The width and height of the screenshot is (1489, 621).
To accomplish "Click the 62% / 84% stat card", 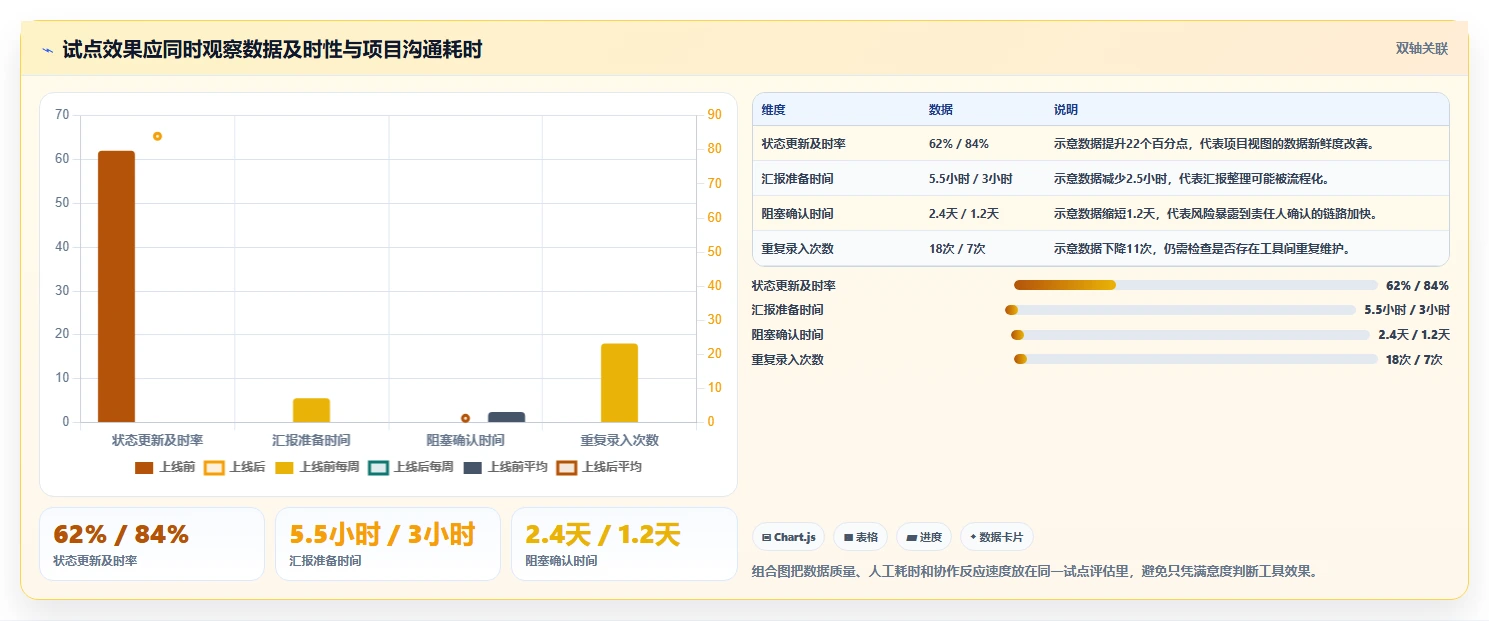I will tap(152, 544).
